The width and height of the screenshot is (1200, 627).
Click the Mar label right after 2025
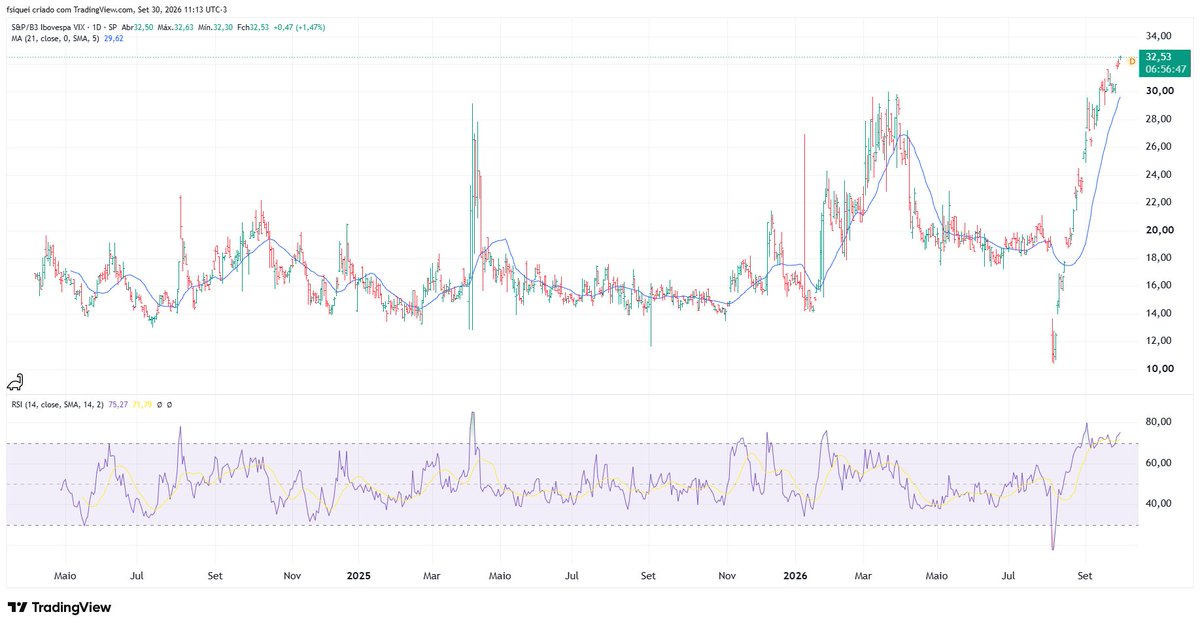pyautogui.click(x=431, y=576)
